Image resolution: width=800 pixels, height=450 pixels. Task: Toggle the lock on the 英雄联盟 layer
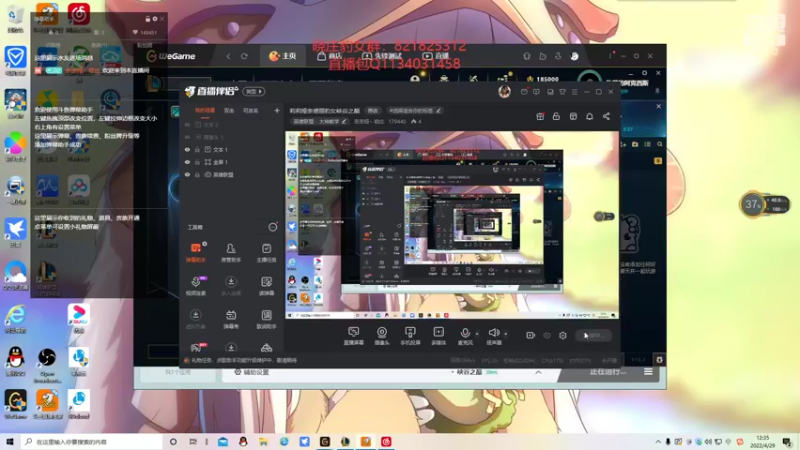tap(197, 174)
